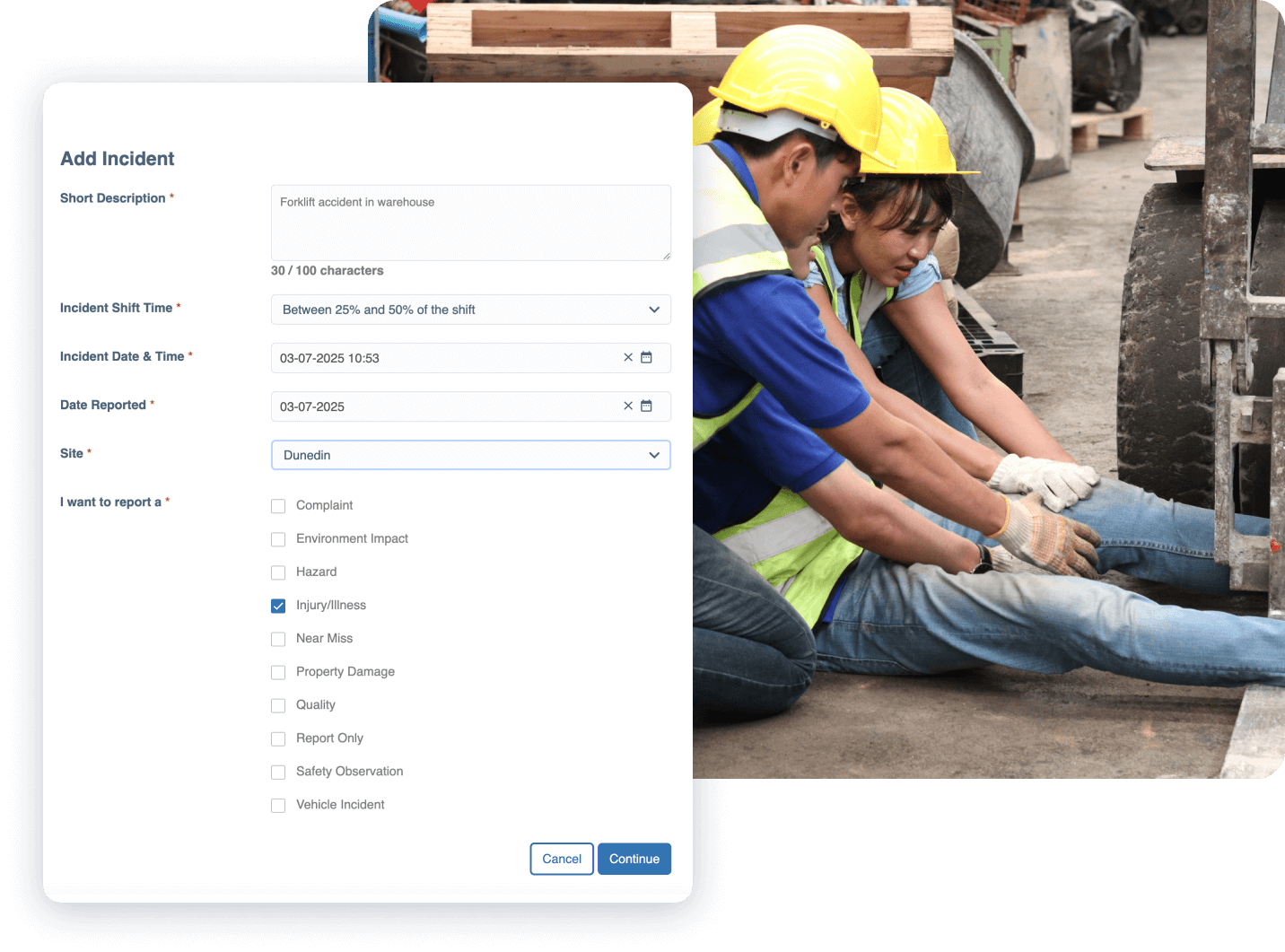The image size is (1285, 952).
Task: Open calendar picker for Incident Date & Time
Action: (646, 357)
